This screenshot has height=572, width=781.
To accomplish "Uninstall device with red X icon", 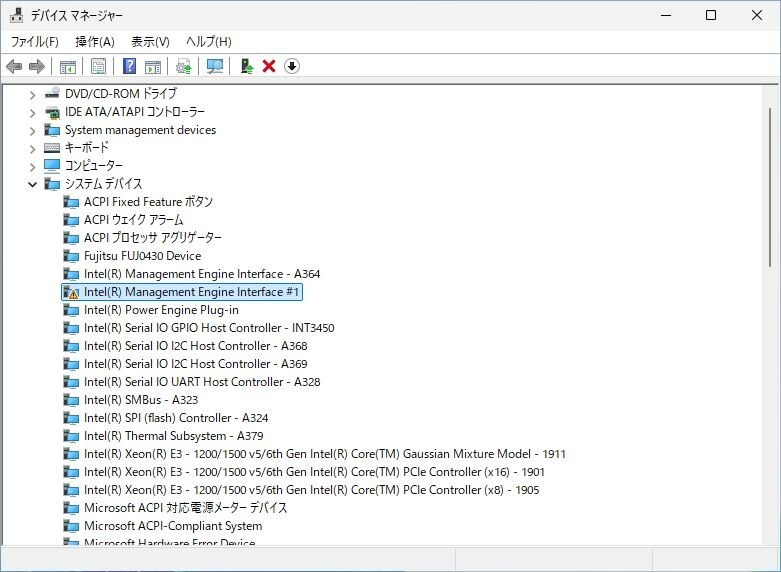I will (269, 66).
